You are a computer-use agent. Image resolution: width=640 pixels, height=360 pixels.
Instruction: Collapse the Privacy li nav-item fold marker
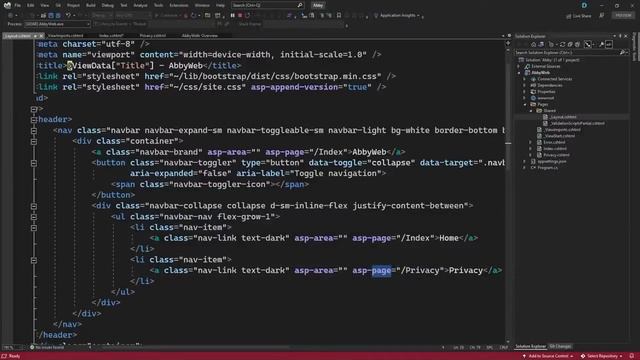[34, 260]
